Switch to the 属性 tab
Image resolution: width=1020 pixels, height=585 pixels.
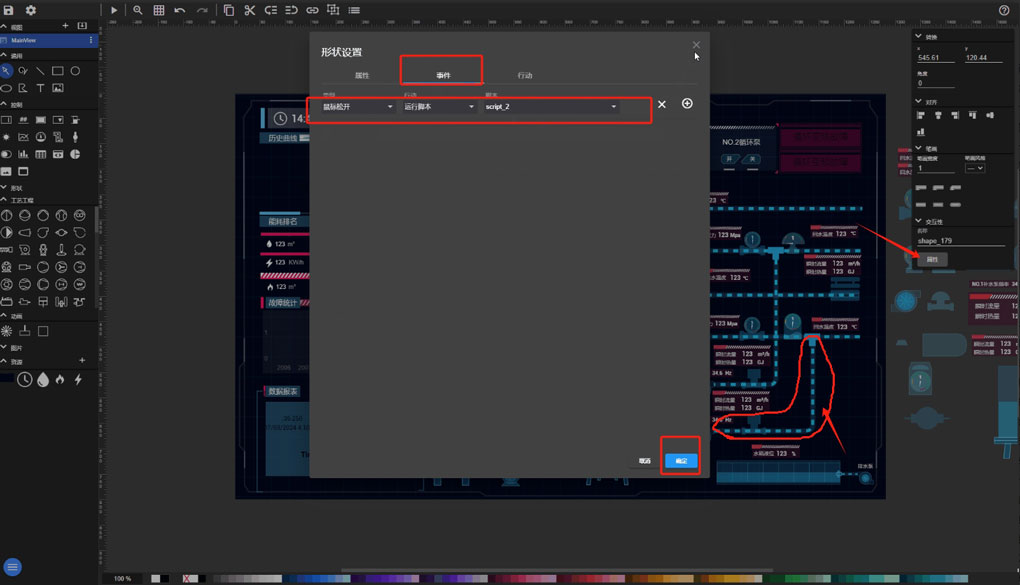pyautogui.click(x=362, y=76)
